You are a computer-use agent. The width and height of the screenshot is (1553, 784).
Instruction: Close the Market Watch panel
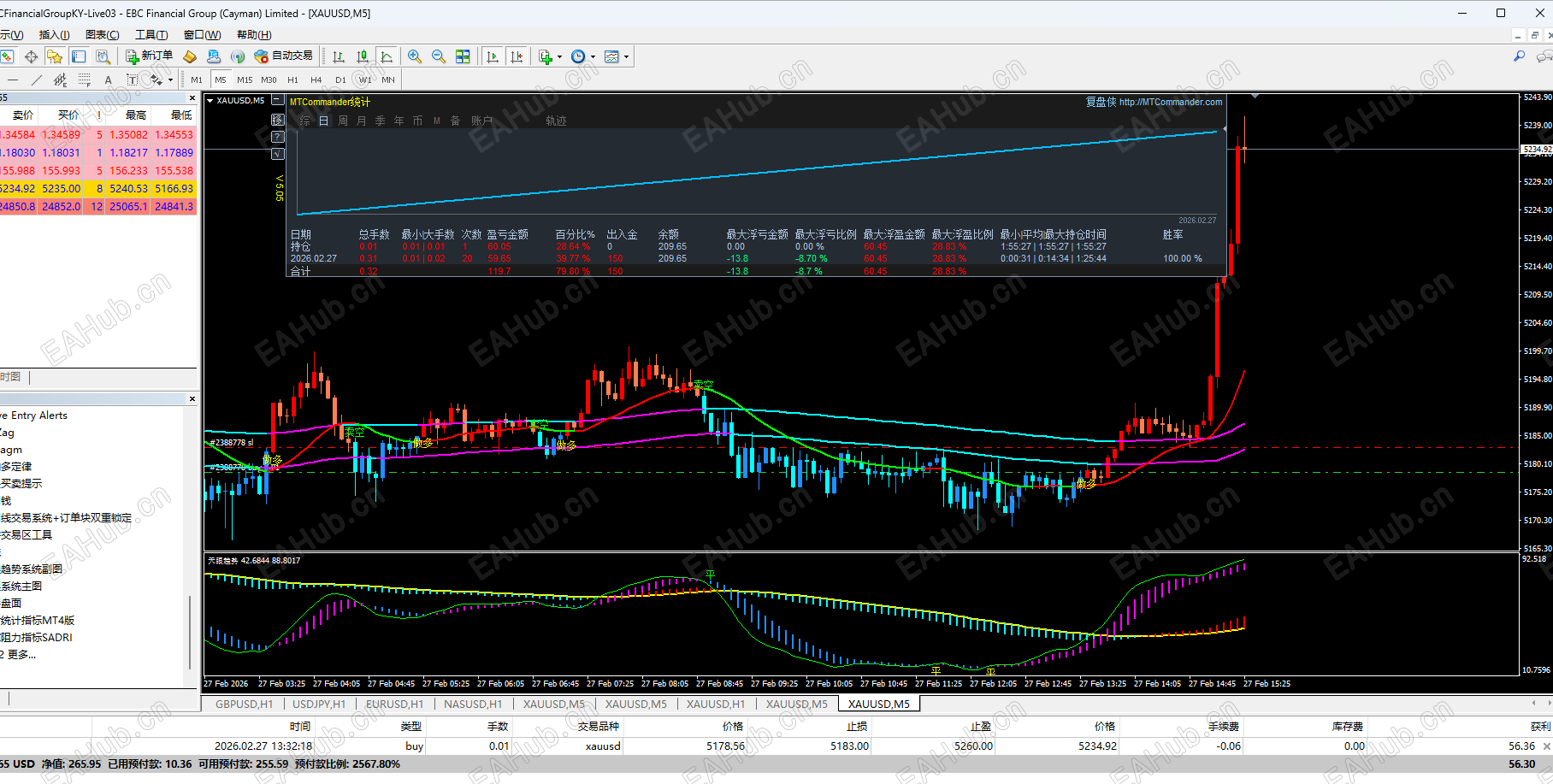(x=192, y=98)
